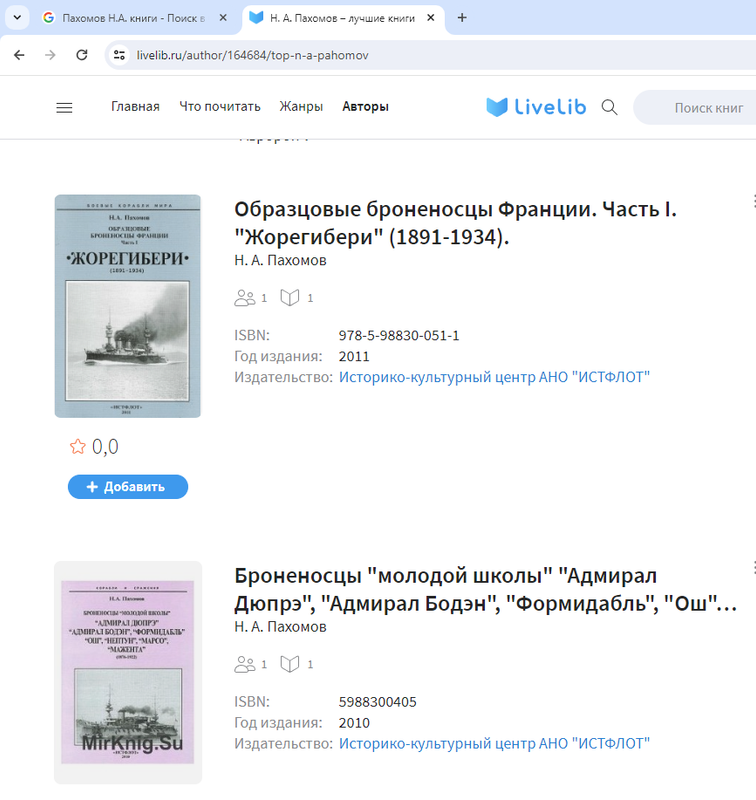
Task: Click the star rating icon 0,0
Action: click(78, 446)
